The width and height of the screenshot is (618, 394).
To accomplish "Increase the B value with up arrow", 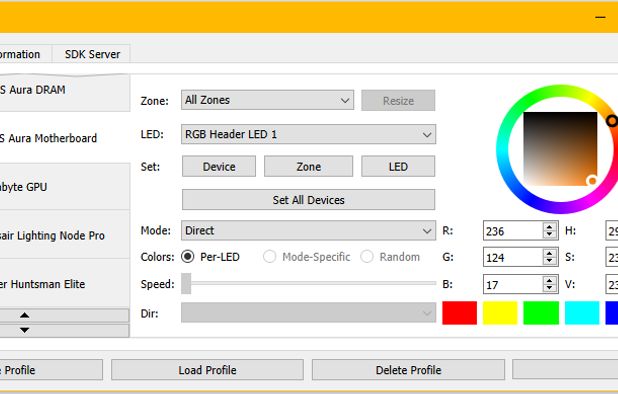I will pyautogui.click(x=549, y=280).
